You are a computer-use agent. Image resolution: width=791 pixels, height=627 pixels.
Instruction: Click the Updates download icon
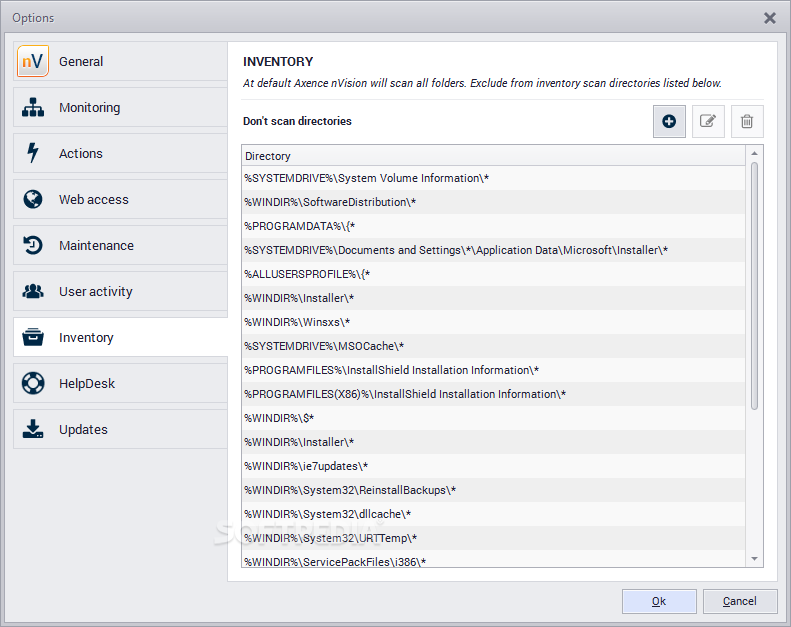tap(33, 429)
